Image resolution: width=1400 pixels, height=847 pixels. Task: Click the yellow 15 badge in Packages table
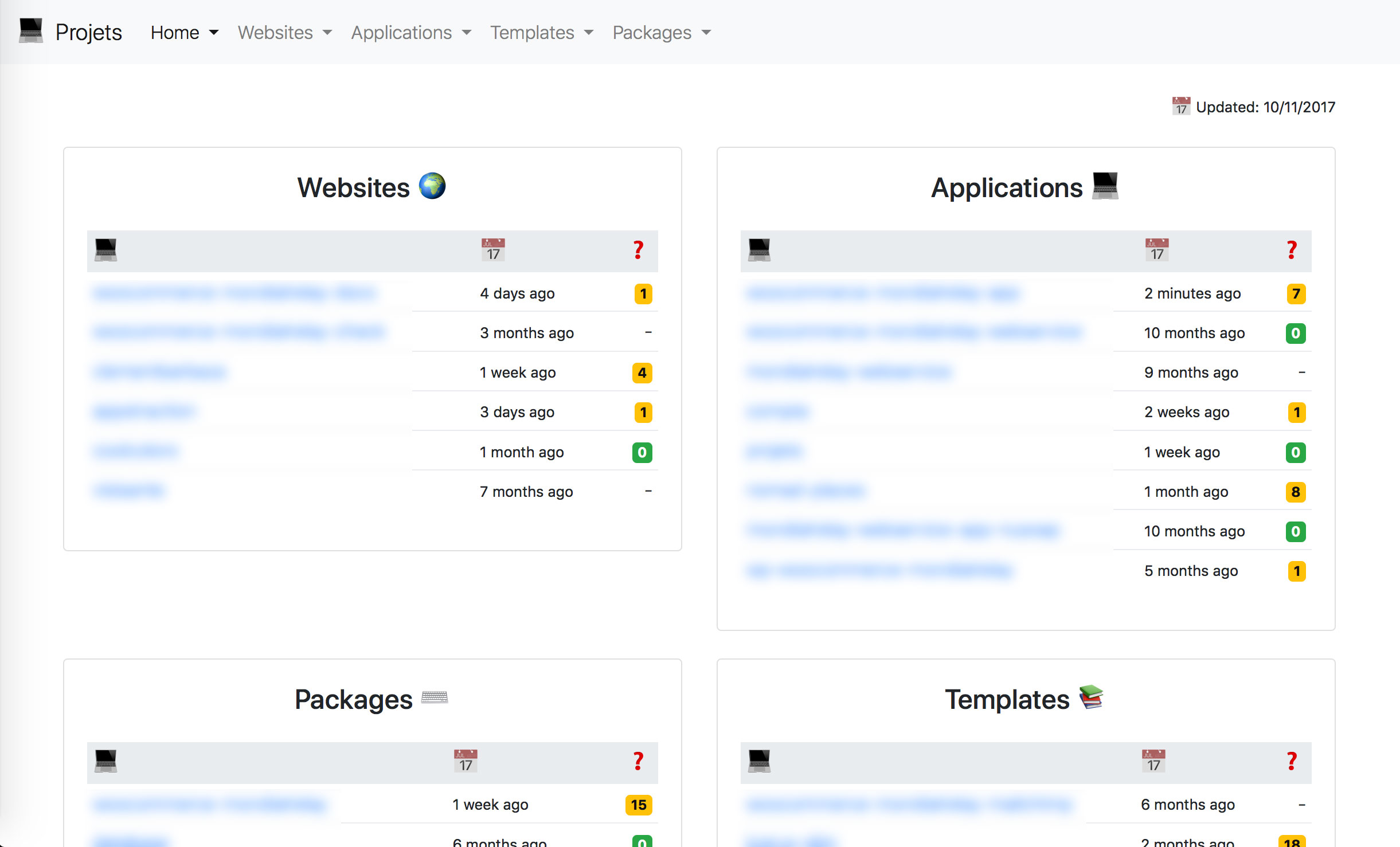(638, 805)
